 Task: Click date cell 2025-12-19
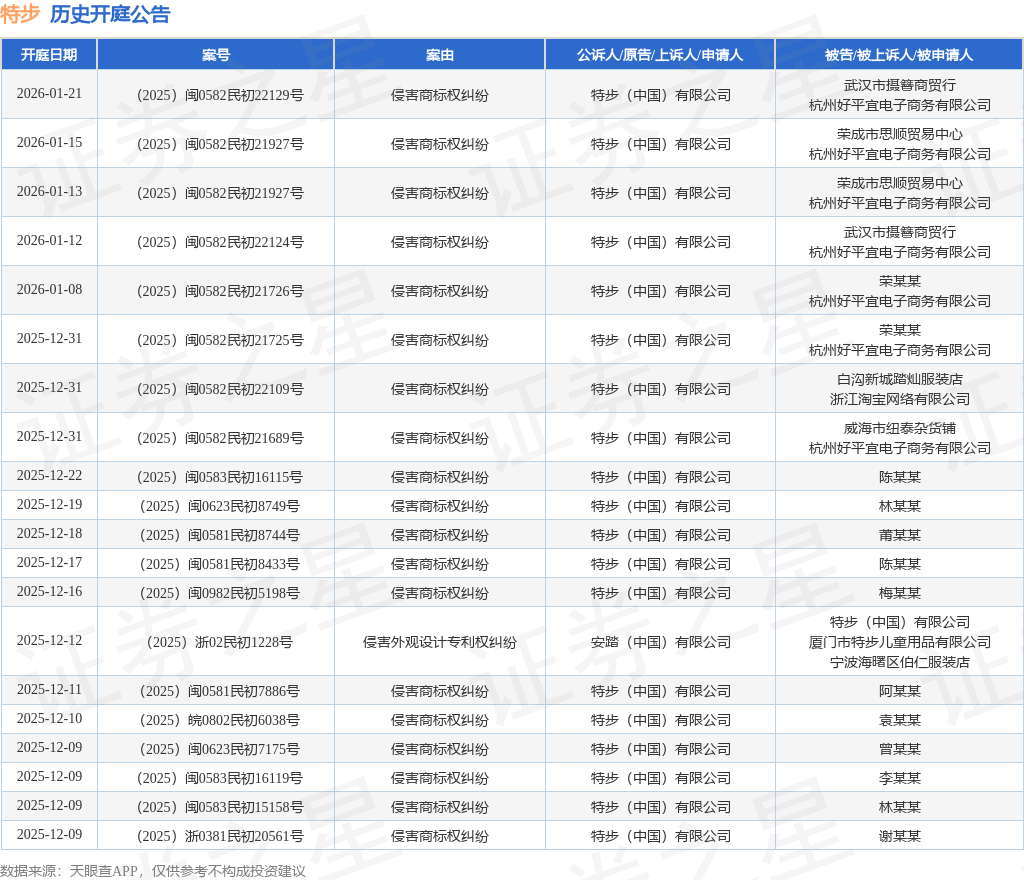(x=49, y=504)
